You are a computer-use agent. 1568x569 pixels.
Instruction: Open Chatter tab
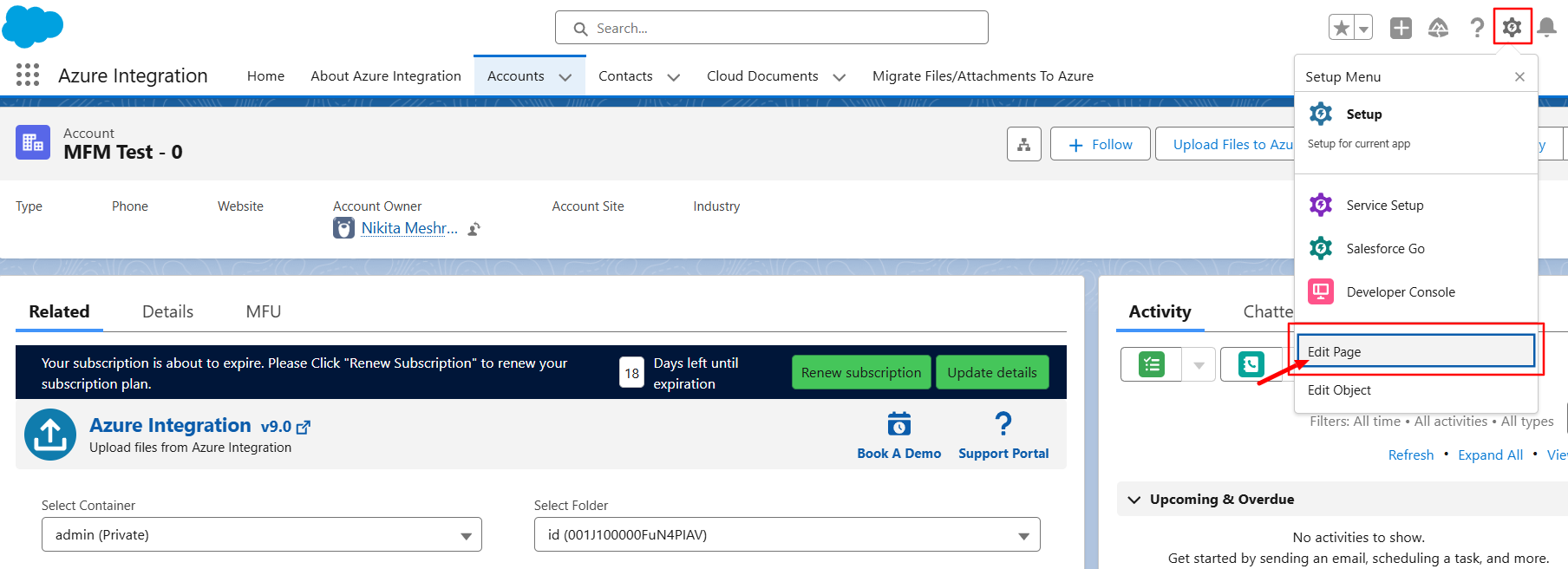[1268, 311]
